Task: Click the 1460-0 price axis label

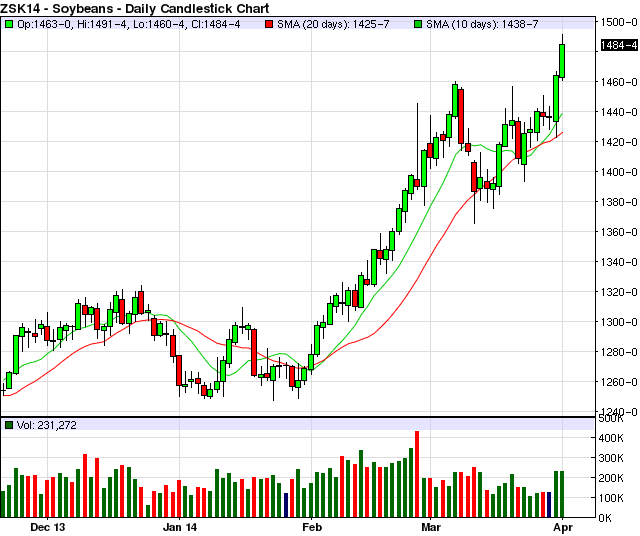Action: (x=619, y=82)
